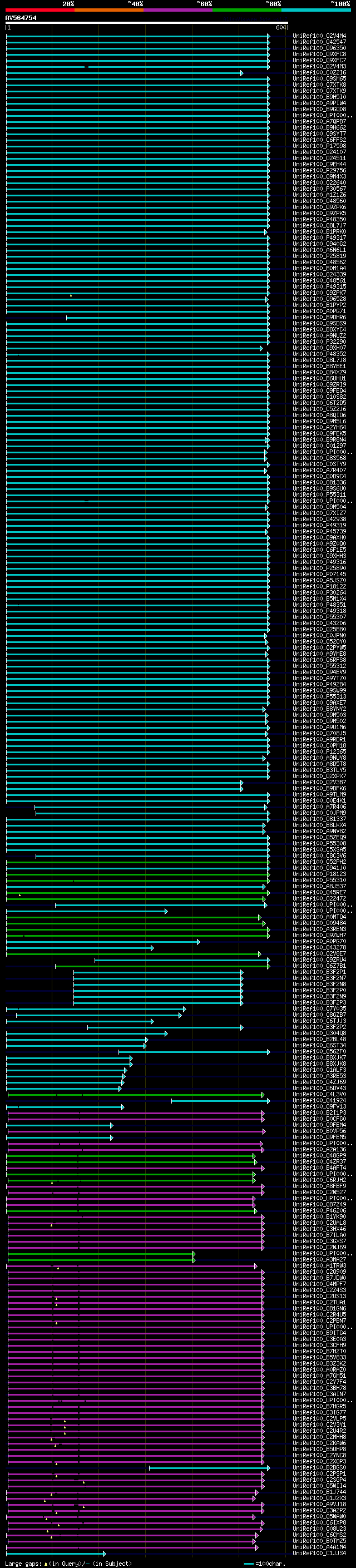This screenshot has width=356, height=1568.
Task: Click the AV564754 query name label
Action: coord(21,18)
